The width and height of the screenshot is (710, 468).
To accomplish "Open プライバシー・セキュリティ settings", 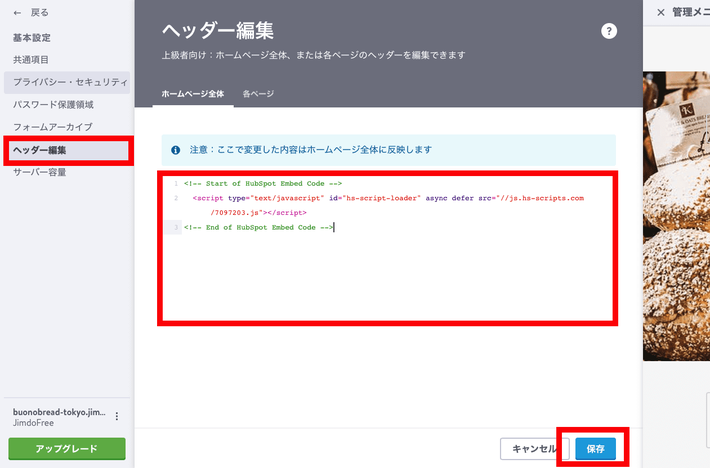I will 67,82.
